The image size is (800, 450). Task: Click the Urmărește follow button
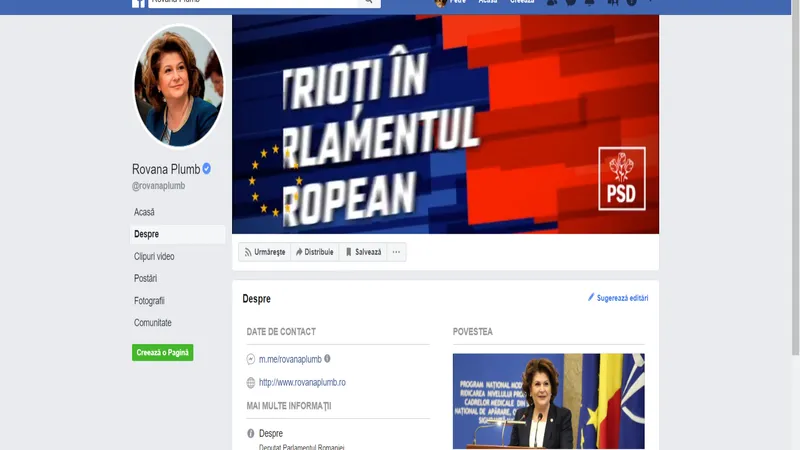(265, 252)
